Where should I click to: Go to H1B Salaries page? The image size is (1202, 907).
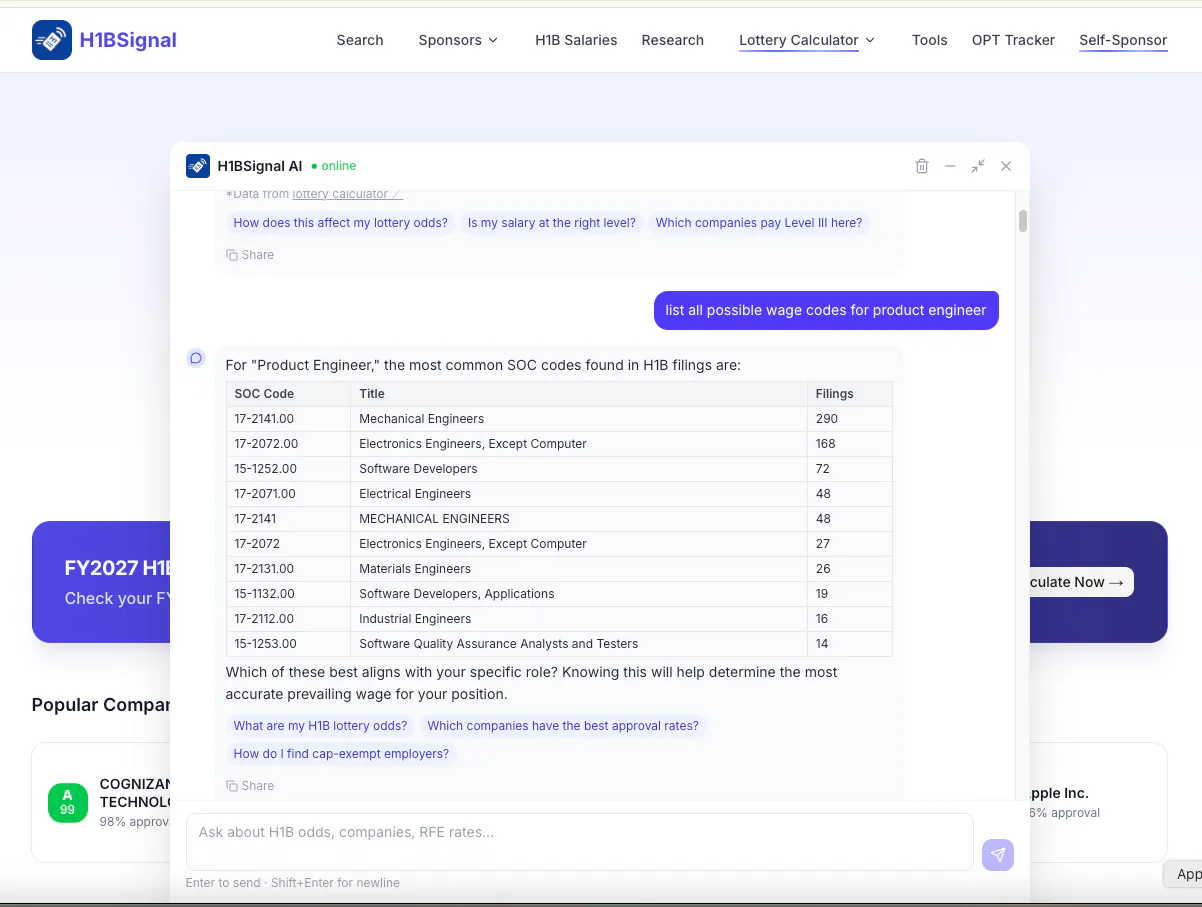pyautogui.click(x=576, y=40)
